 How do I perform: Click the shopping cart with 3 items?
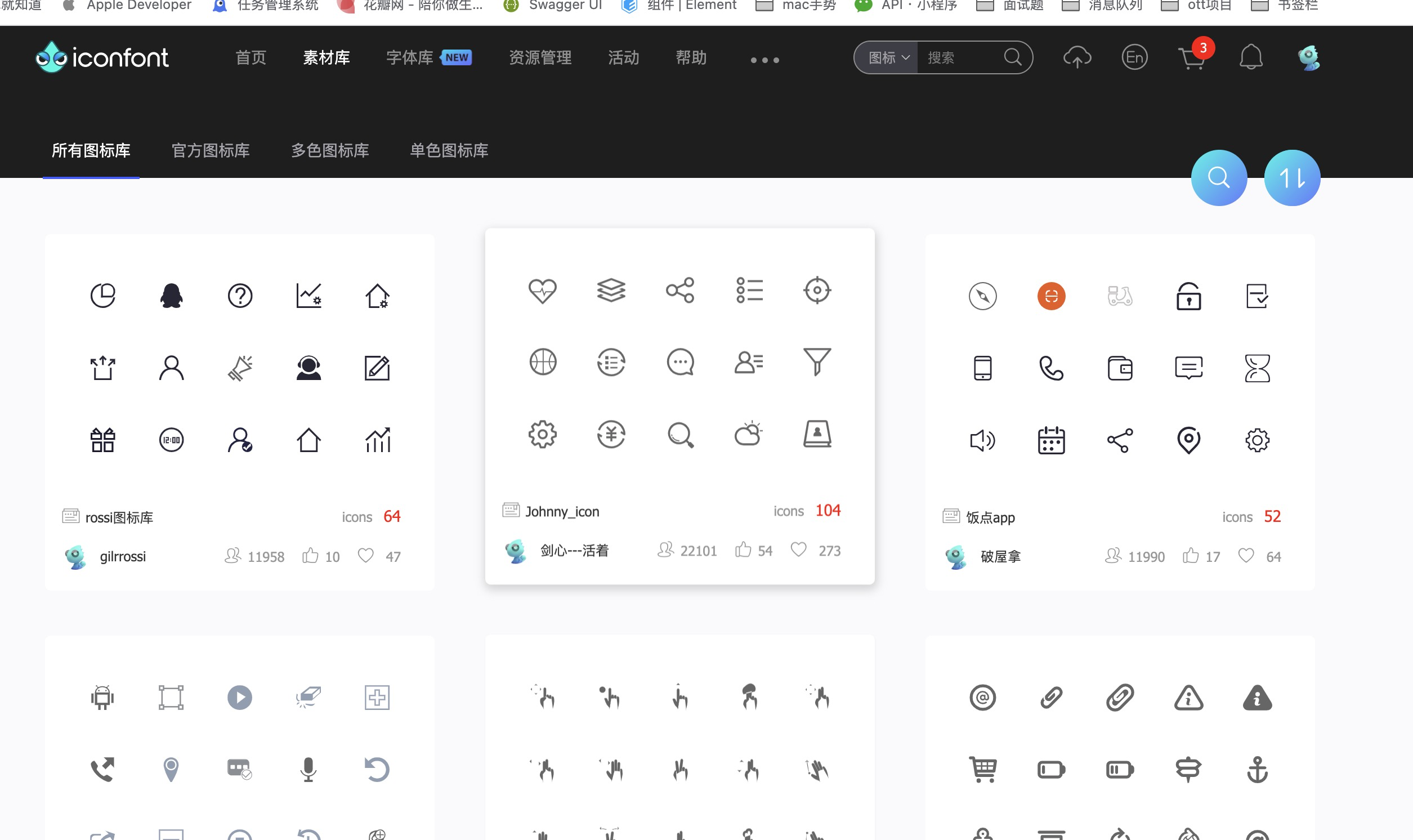click(x=1192, y=59)
